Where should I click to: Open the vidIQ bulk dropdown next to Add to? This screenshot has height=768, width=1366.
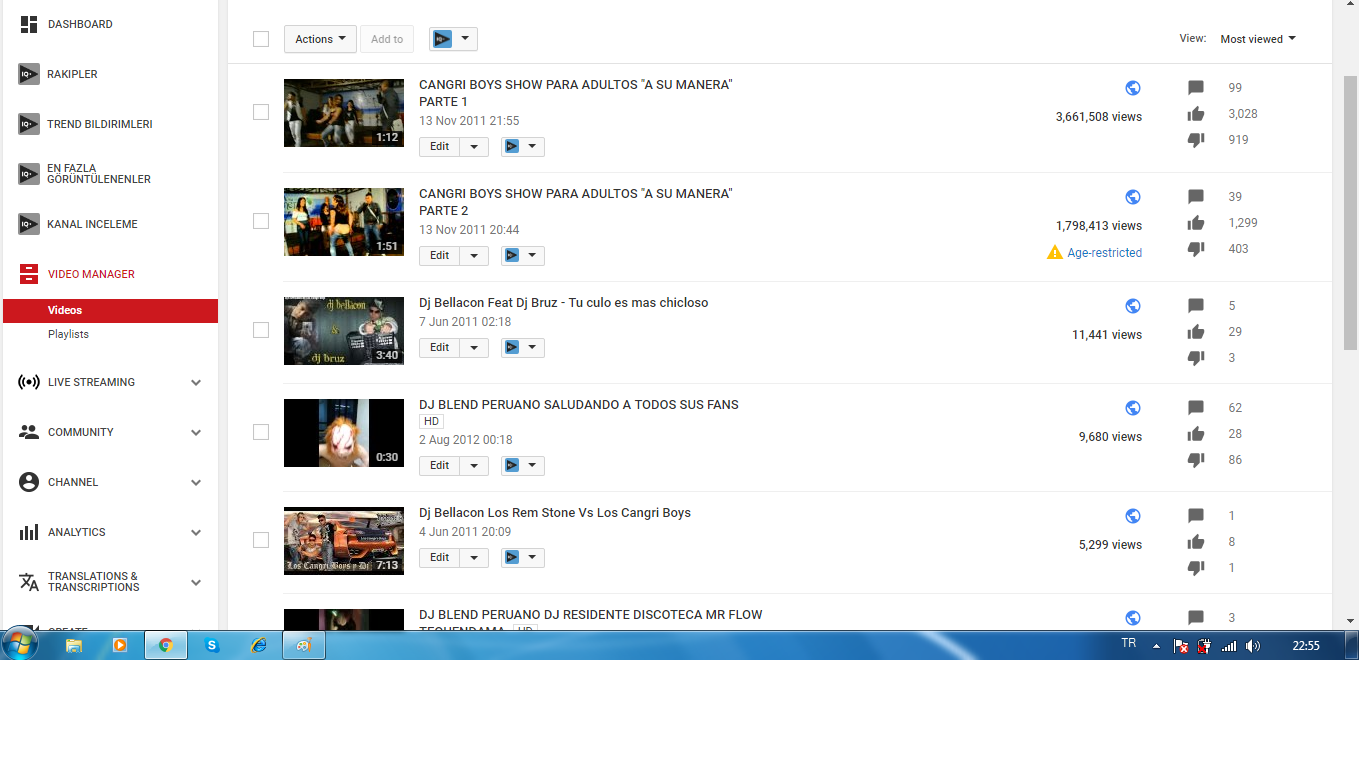click(453, 39)
